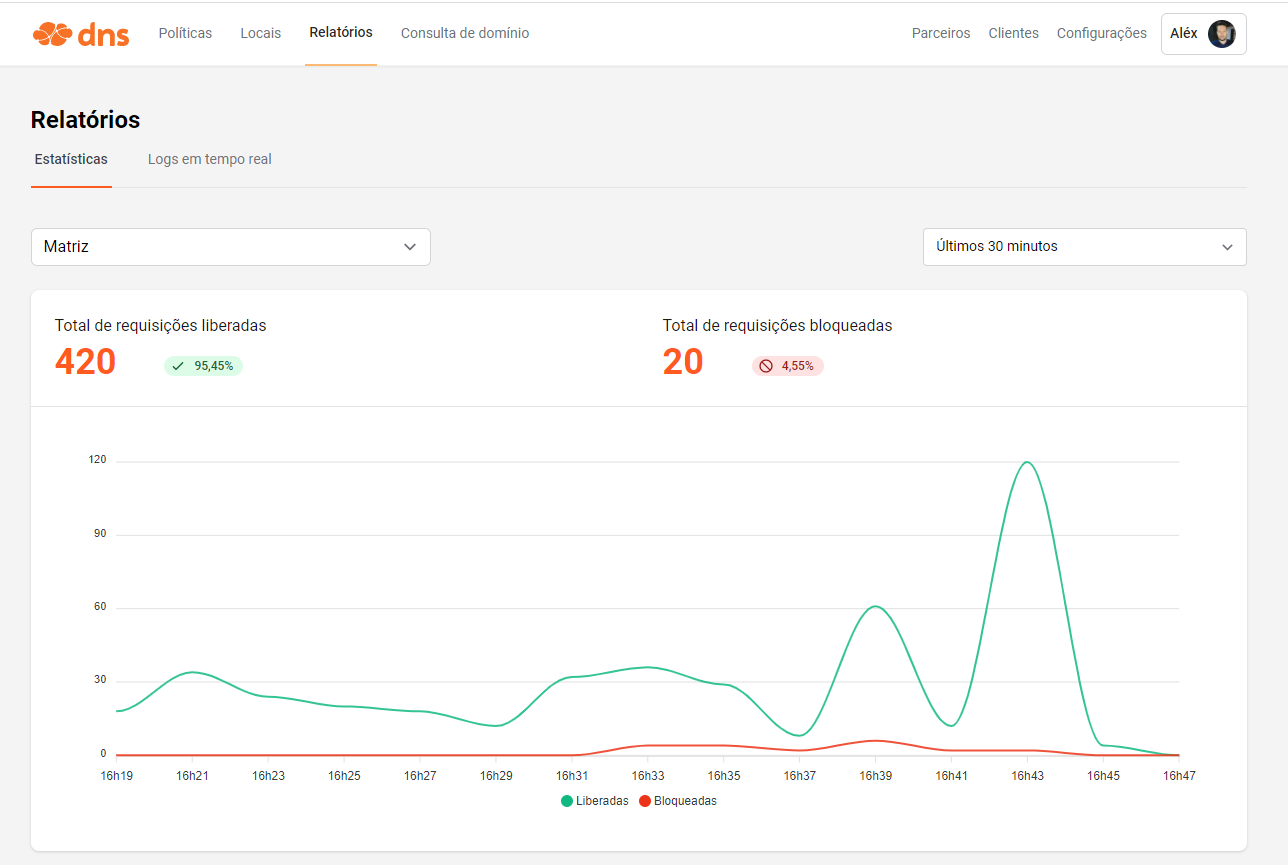Screen dimensions: 1288x865
Task: Open the Aléx user avatar picture
Action: click(x=1221, y=34)
